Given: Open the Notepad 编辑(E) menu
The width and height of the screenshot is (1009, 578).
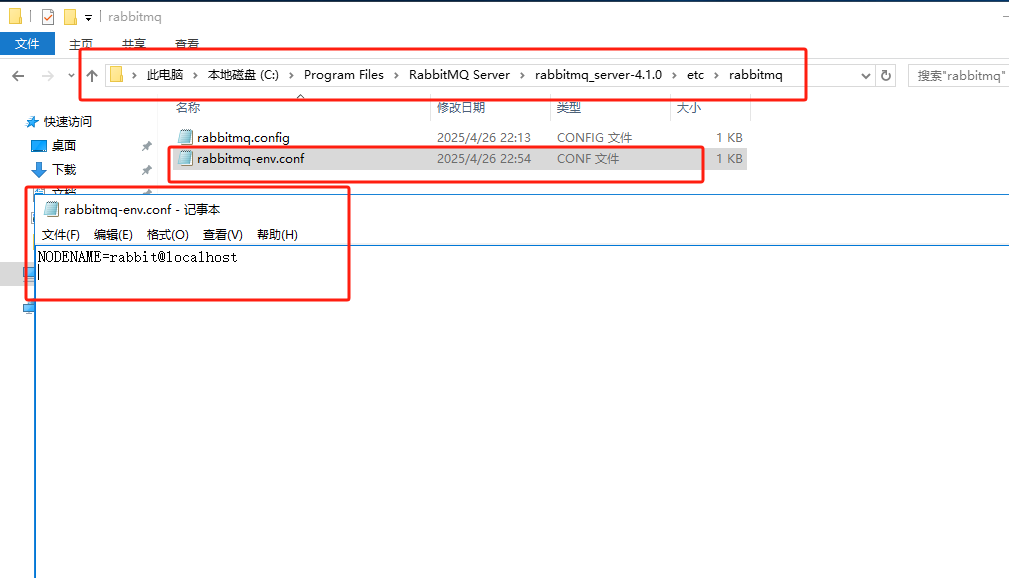Looking at the screenshot, I should pos(113,235).
